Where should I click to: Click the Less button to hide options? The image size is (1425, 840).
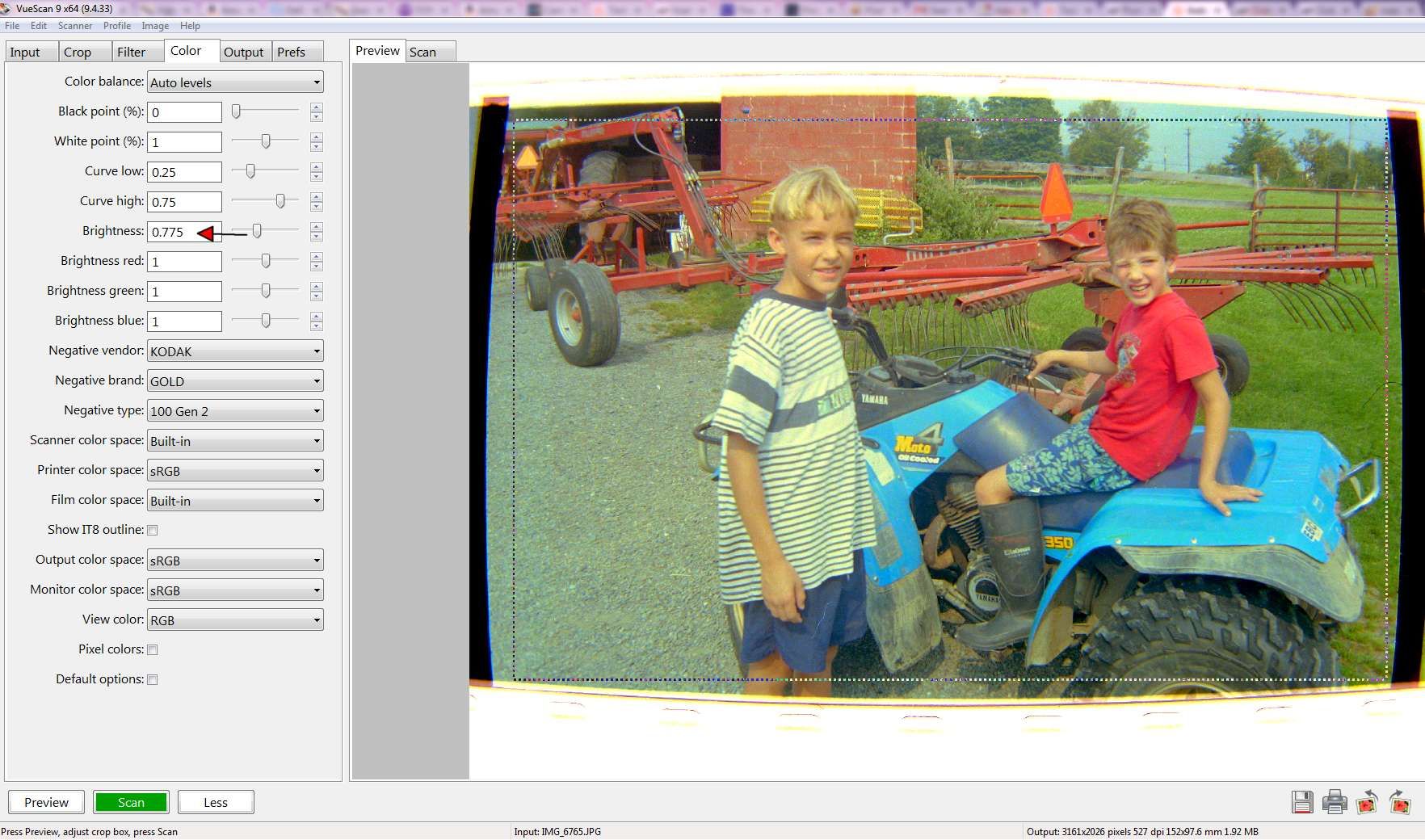(x=215, y=801)
